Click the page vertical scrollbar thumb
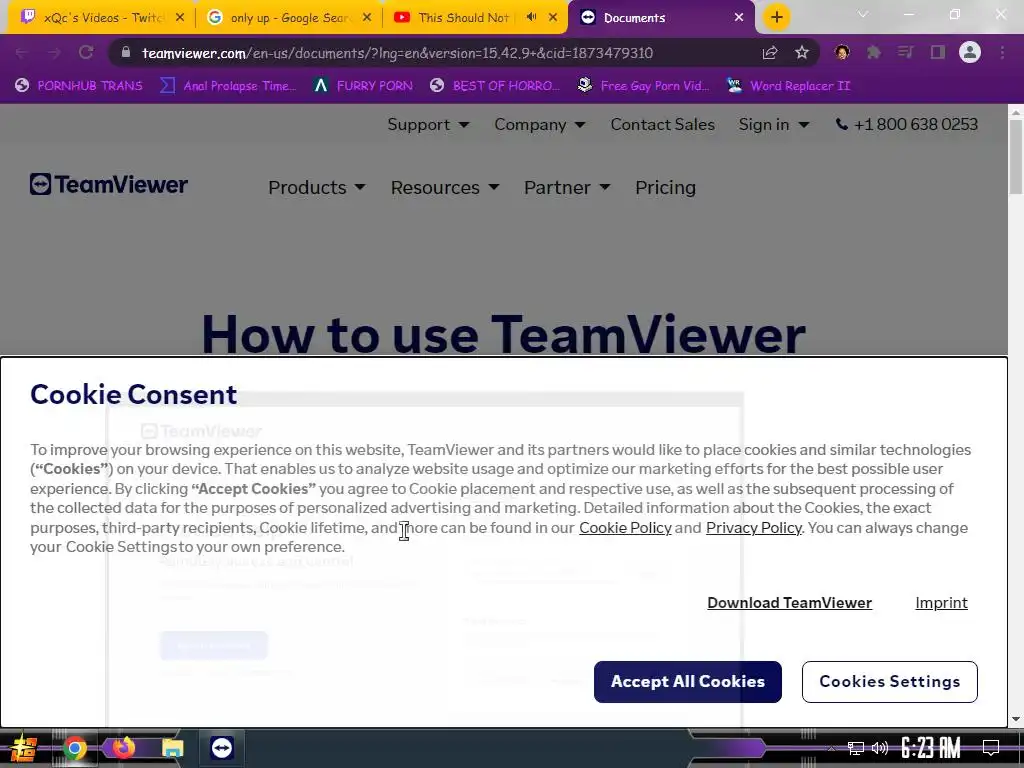The image size is (1024, 768). tap(1016, 157)
